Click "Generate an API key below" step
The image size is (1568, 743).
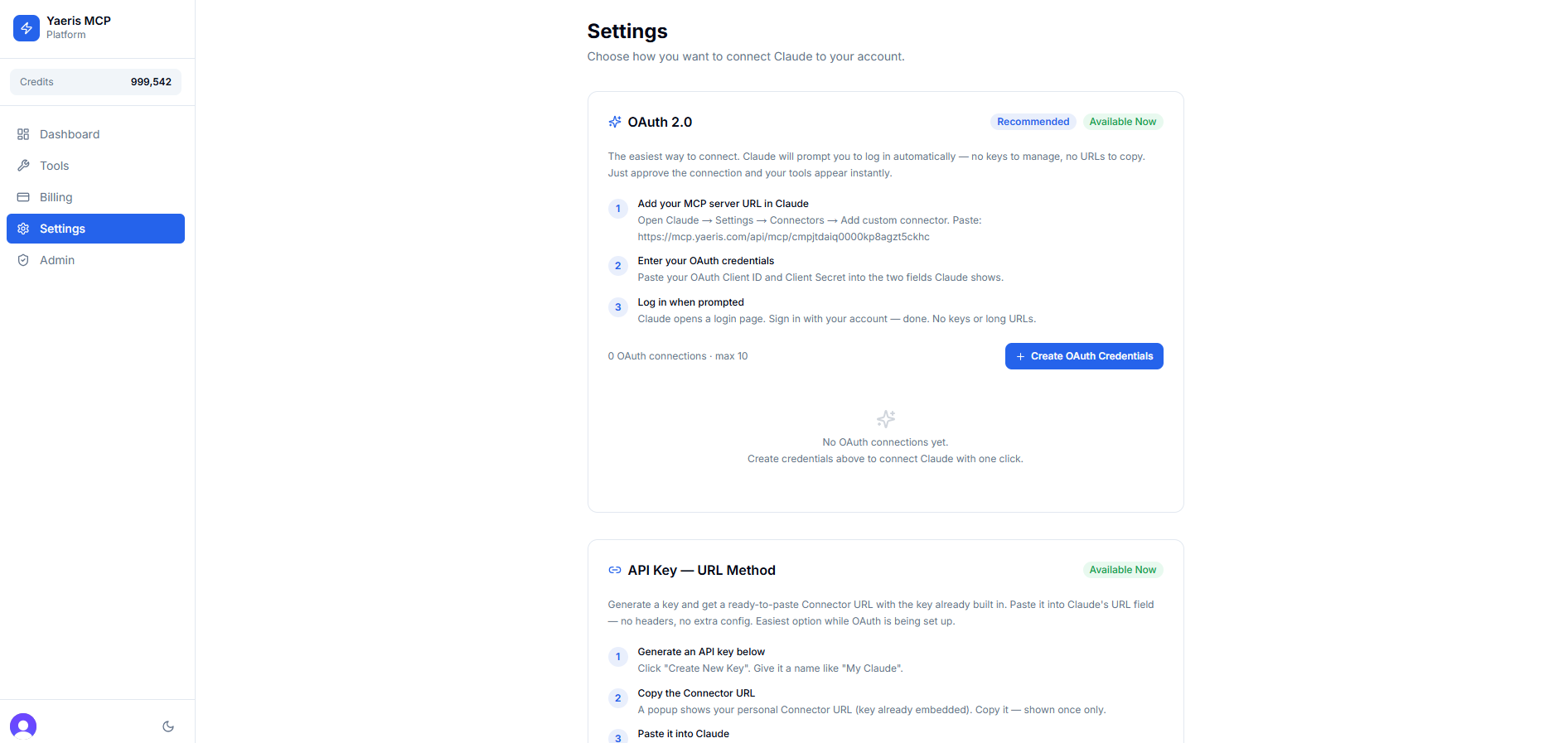[x=701, y=652]
